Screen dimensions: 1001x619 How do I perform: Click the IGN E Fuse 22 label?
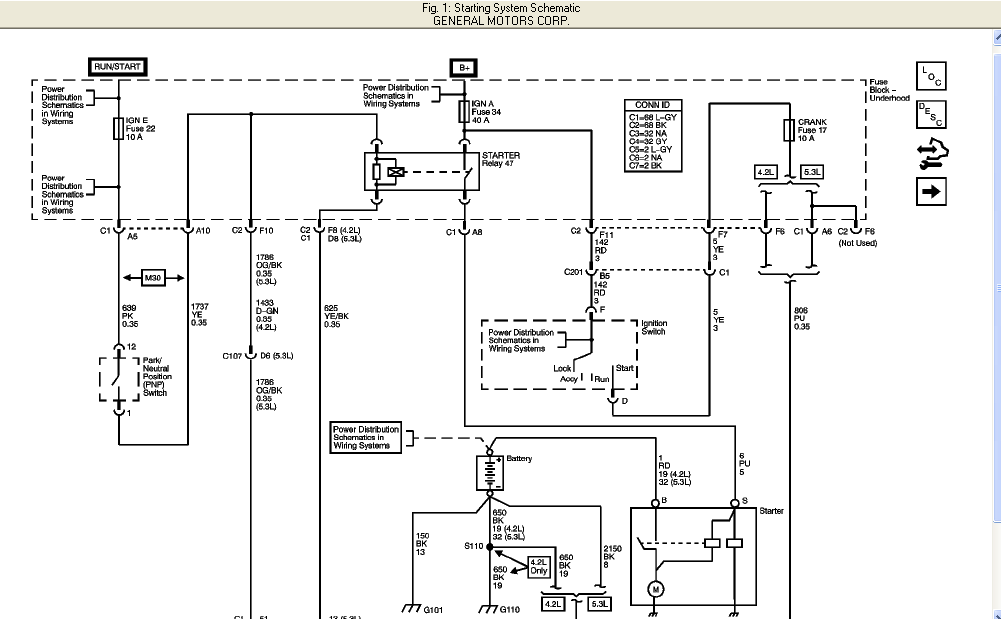click(140, 128)
